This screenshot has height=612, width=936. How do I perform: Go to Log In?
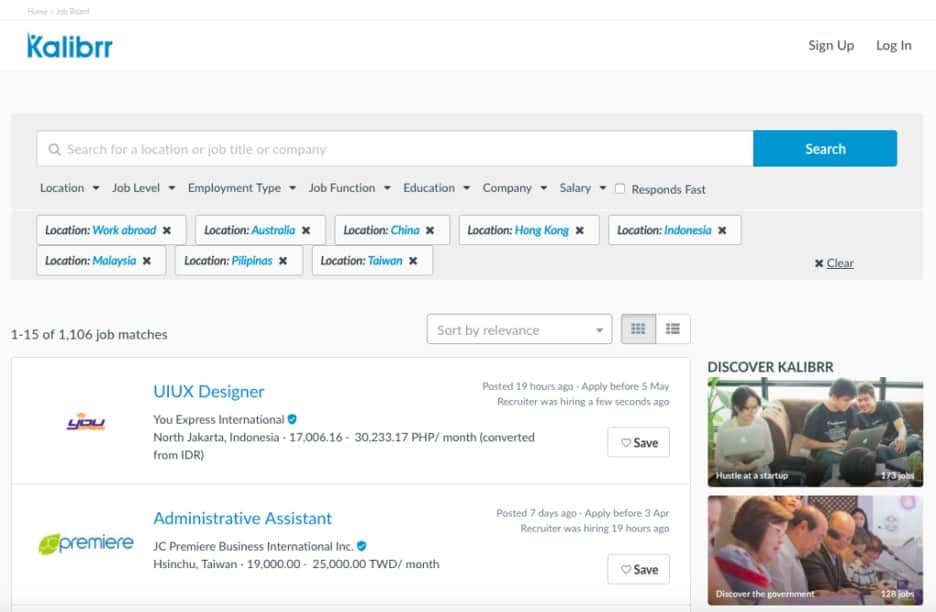tap(893, 45)
